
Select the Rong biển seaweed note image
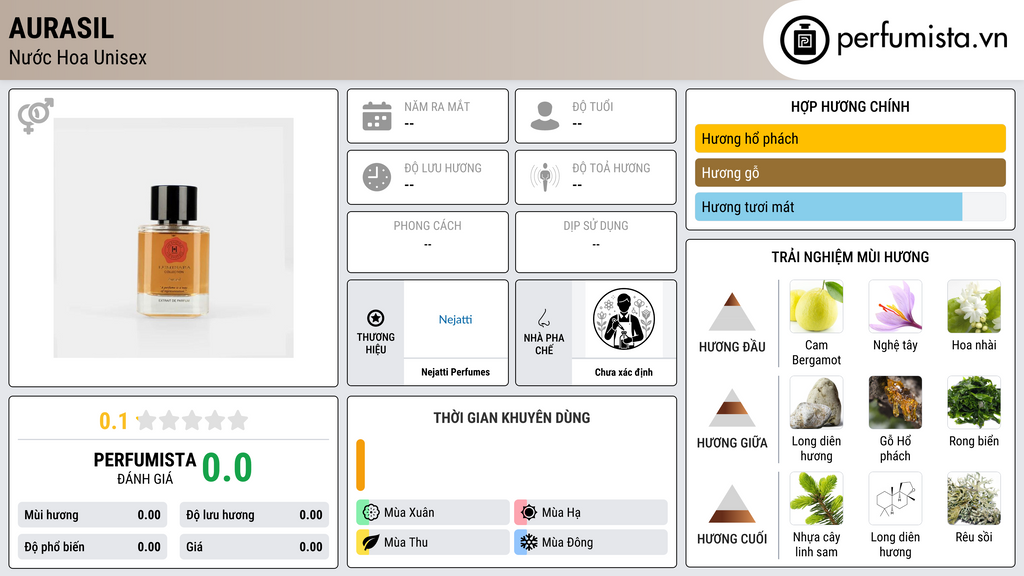pos(974,402)
